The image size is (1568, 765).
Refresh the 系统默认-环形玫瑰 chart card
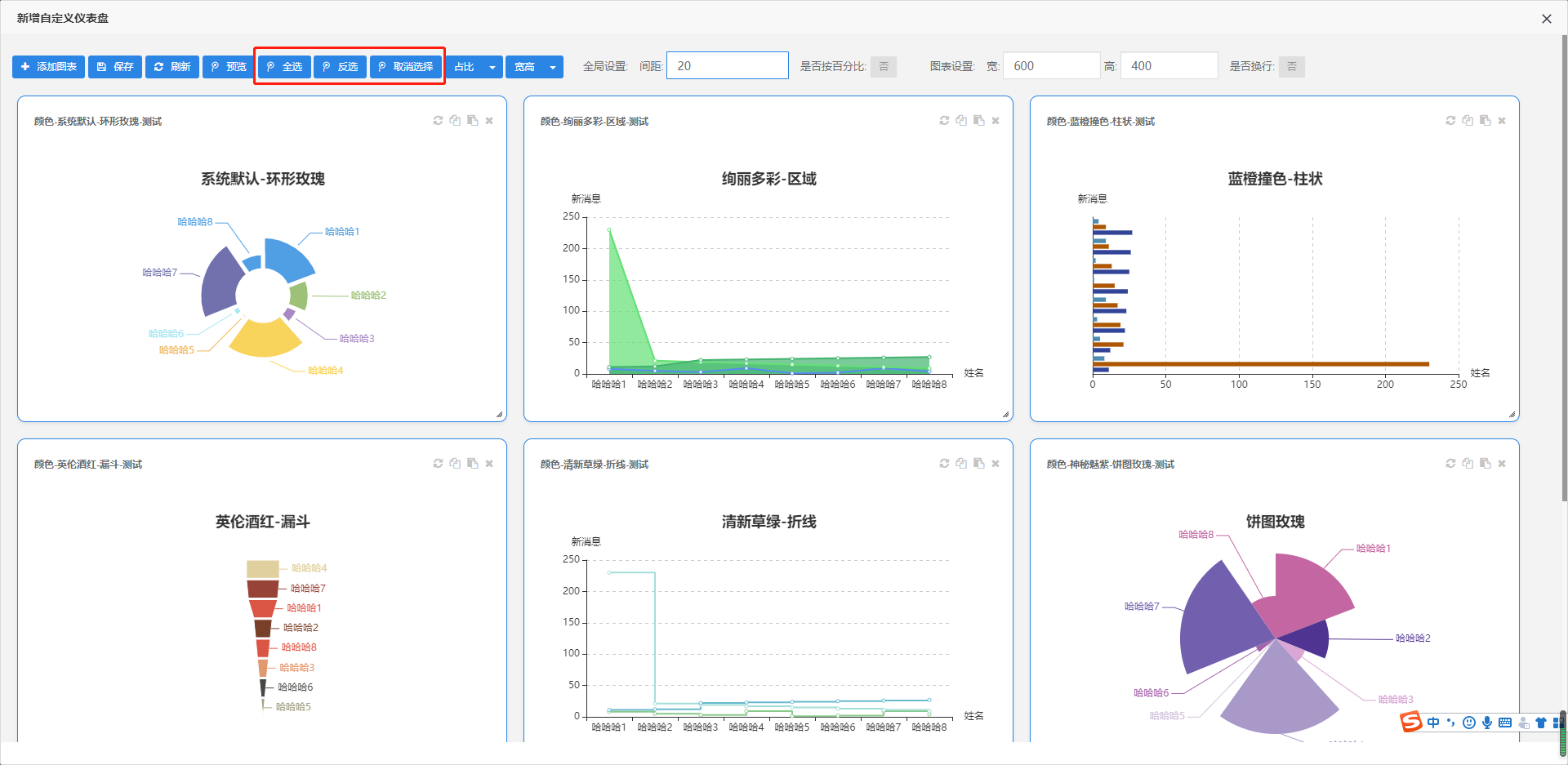point(438,121)
